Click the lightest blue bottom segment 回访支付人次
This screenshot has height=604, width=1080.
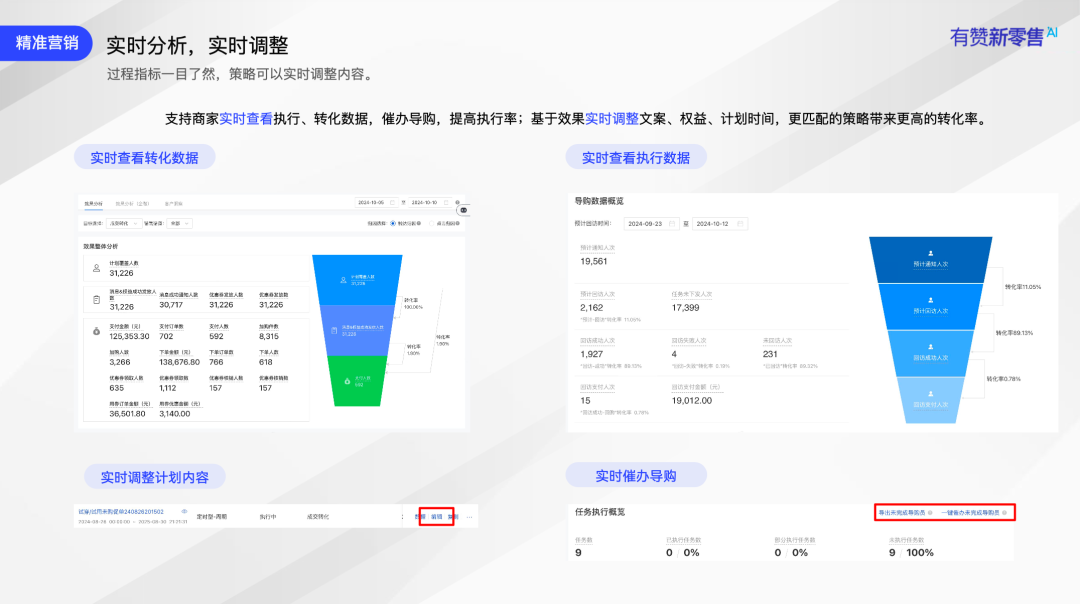point(931,399)
